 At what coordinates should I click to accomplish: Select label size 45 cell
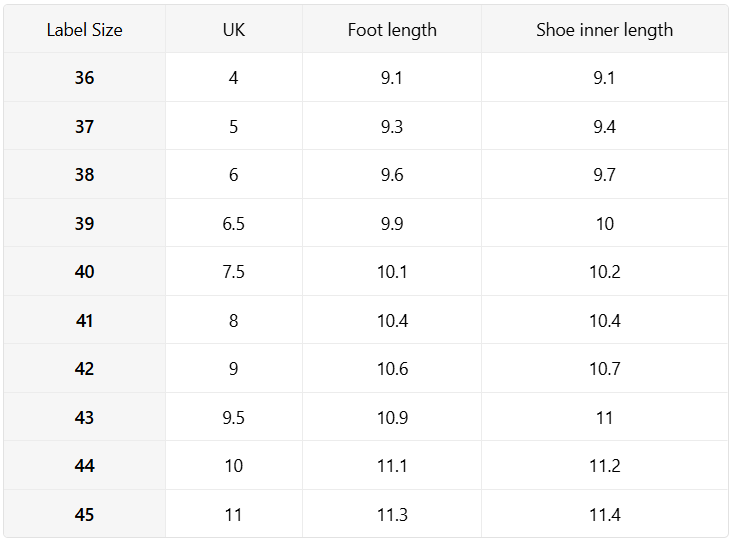coord(84,515)
